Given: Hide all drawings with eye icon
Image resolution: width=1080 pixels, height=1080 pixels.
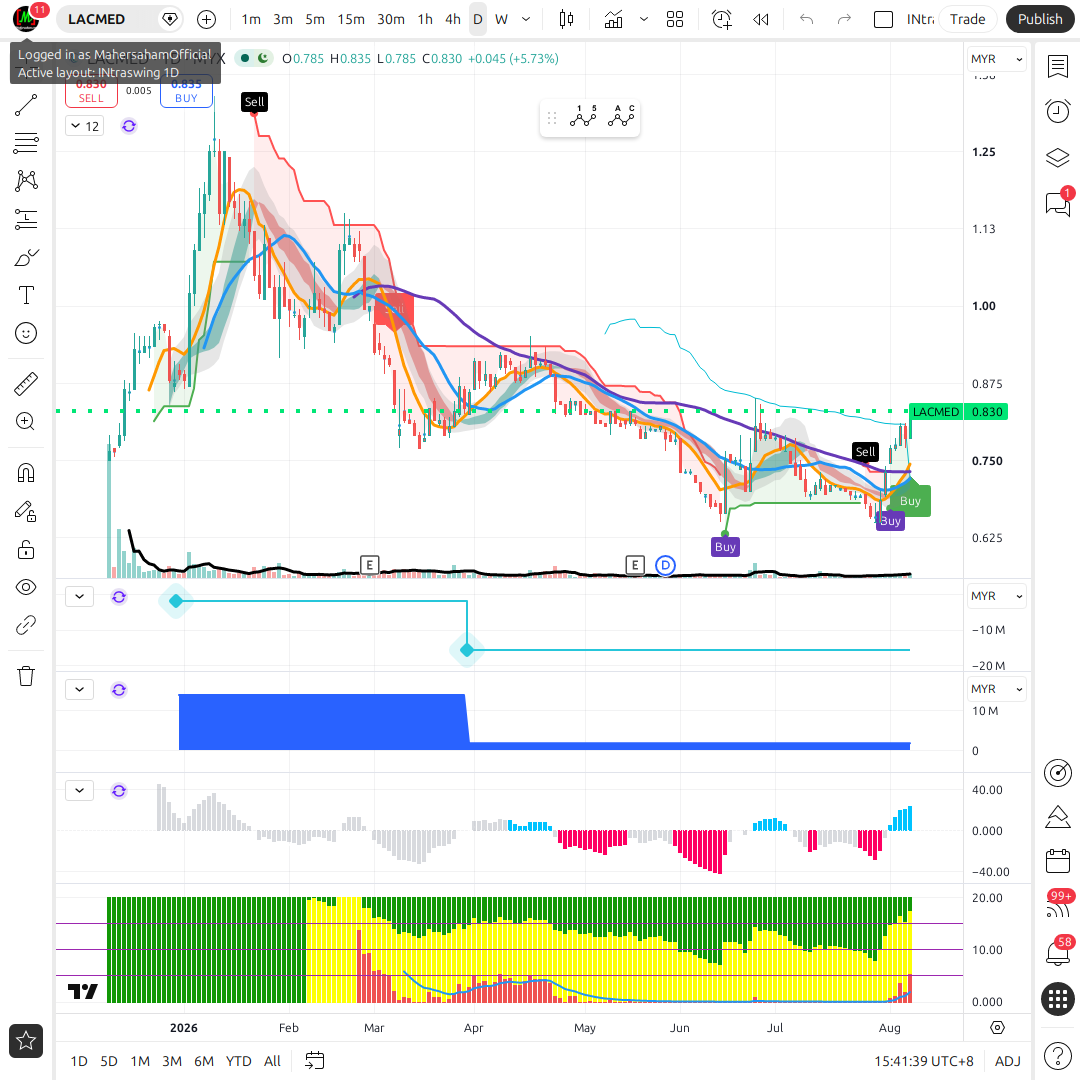Looking at the screenshot, I should [x=26, y=588].
